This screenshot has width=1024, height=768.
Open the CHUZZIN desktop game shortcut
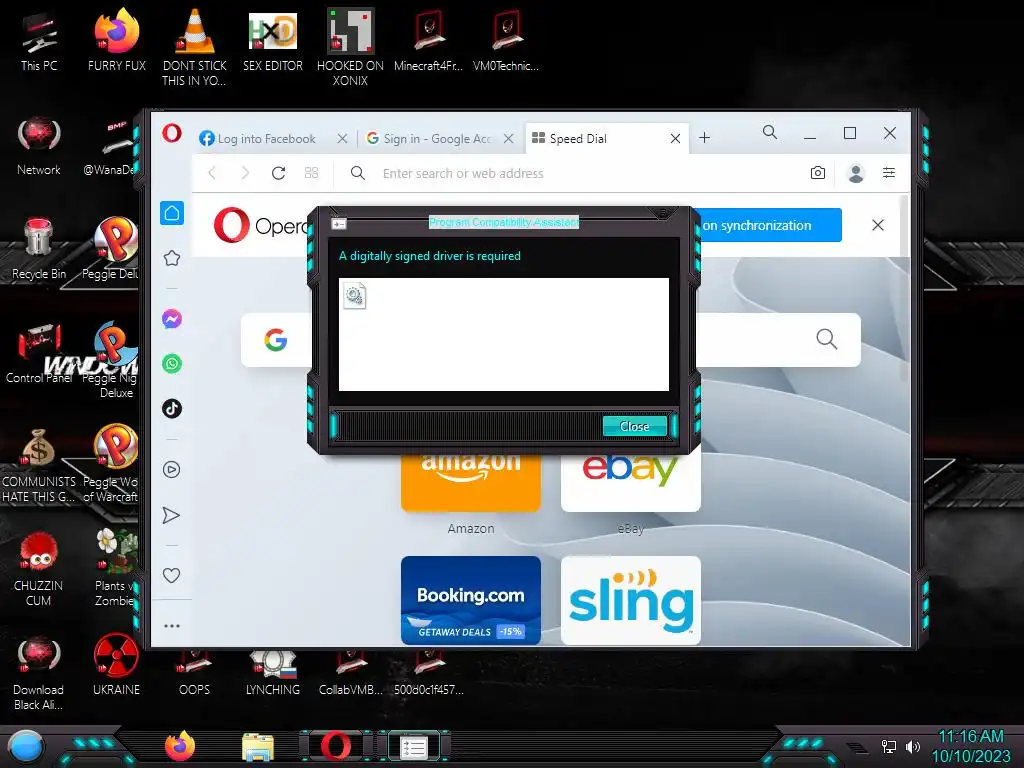point(39,569)
